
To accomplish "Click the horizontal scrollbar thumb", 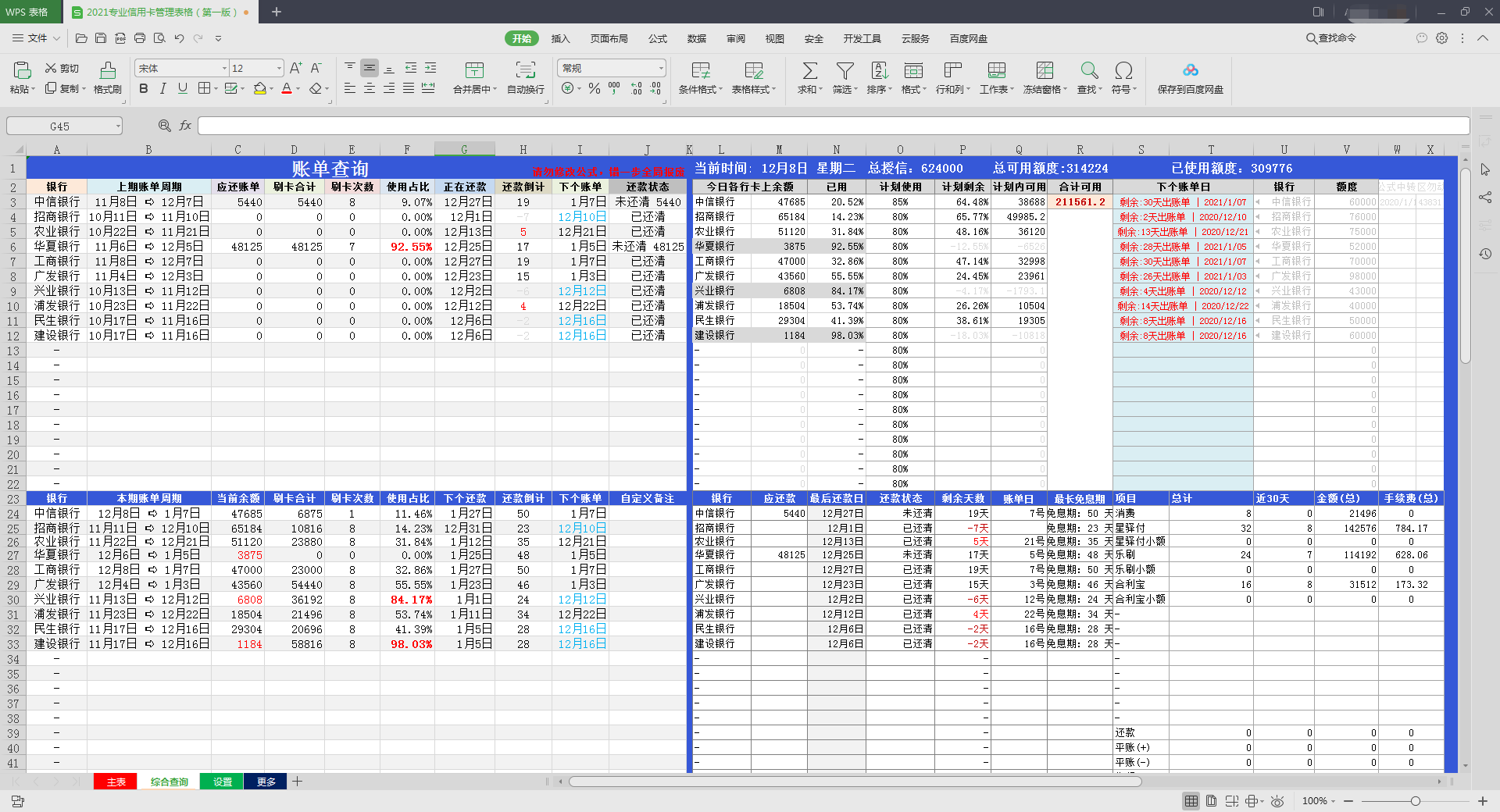I will tap(855, 782).
